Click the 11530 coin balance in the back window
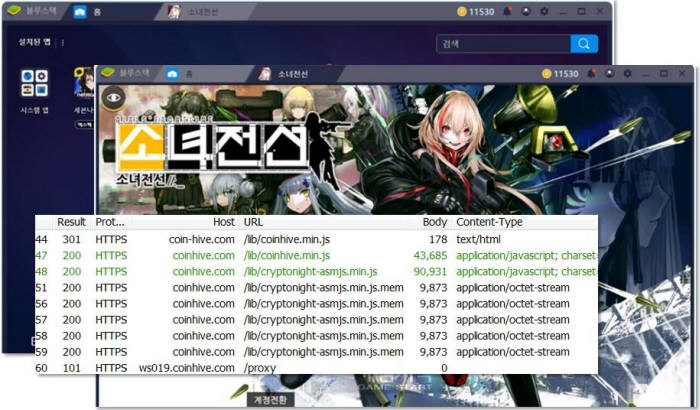The height and width of the screenshot is (410, 700). point(475,12)
